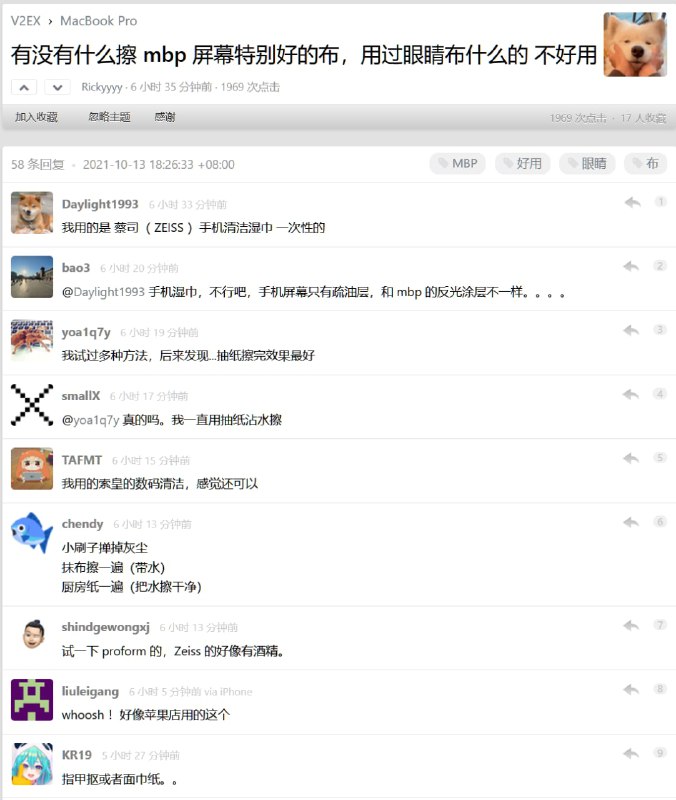This screenshot has height=800, width=676.
Task: Click 加入收藏 to bookmark the topic
Action: pyautogui.click(x=36, y=117)
